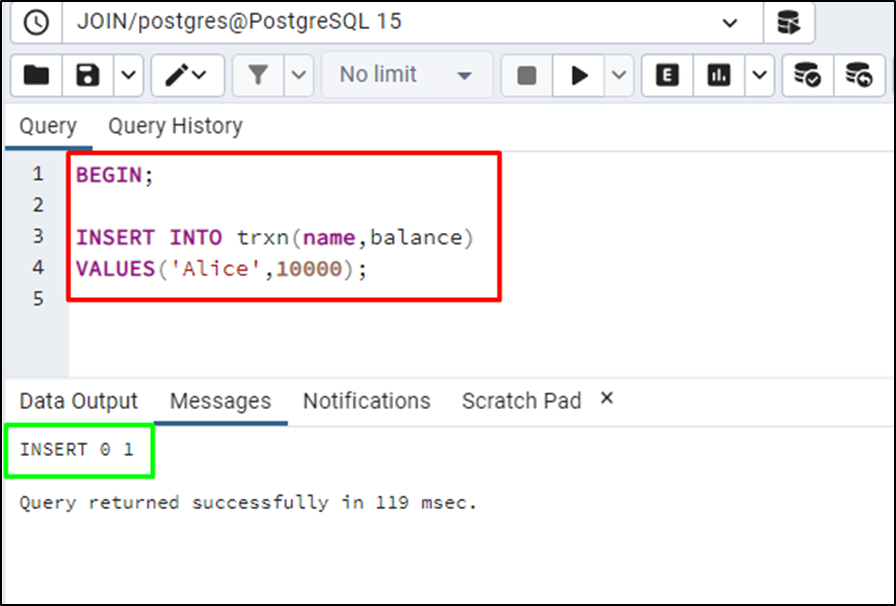Open the Notifications tab
896x606 pixels.
[x=366, y=401]
